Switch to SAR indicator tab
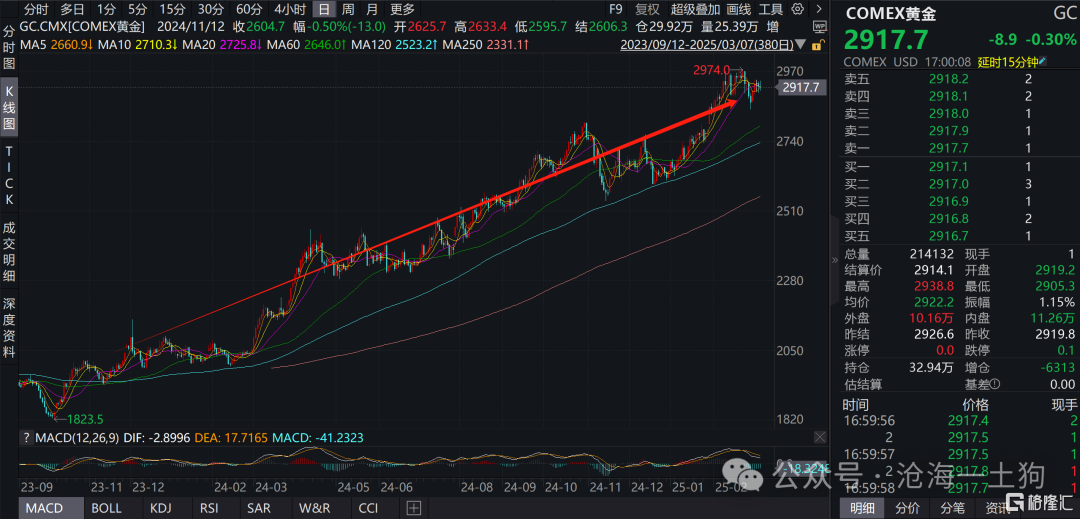This screenshot has width=1080, height=519. click(x=259, y=508)
